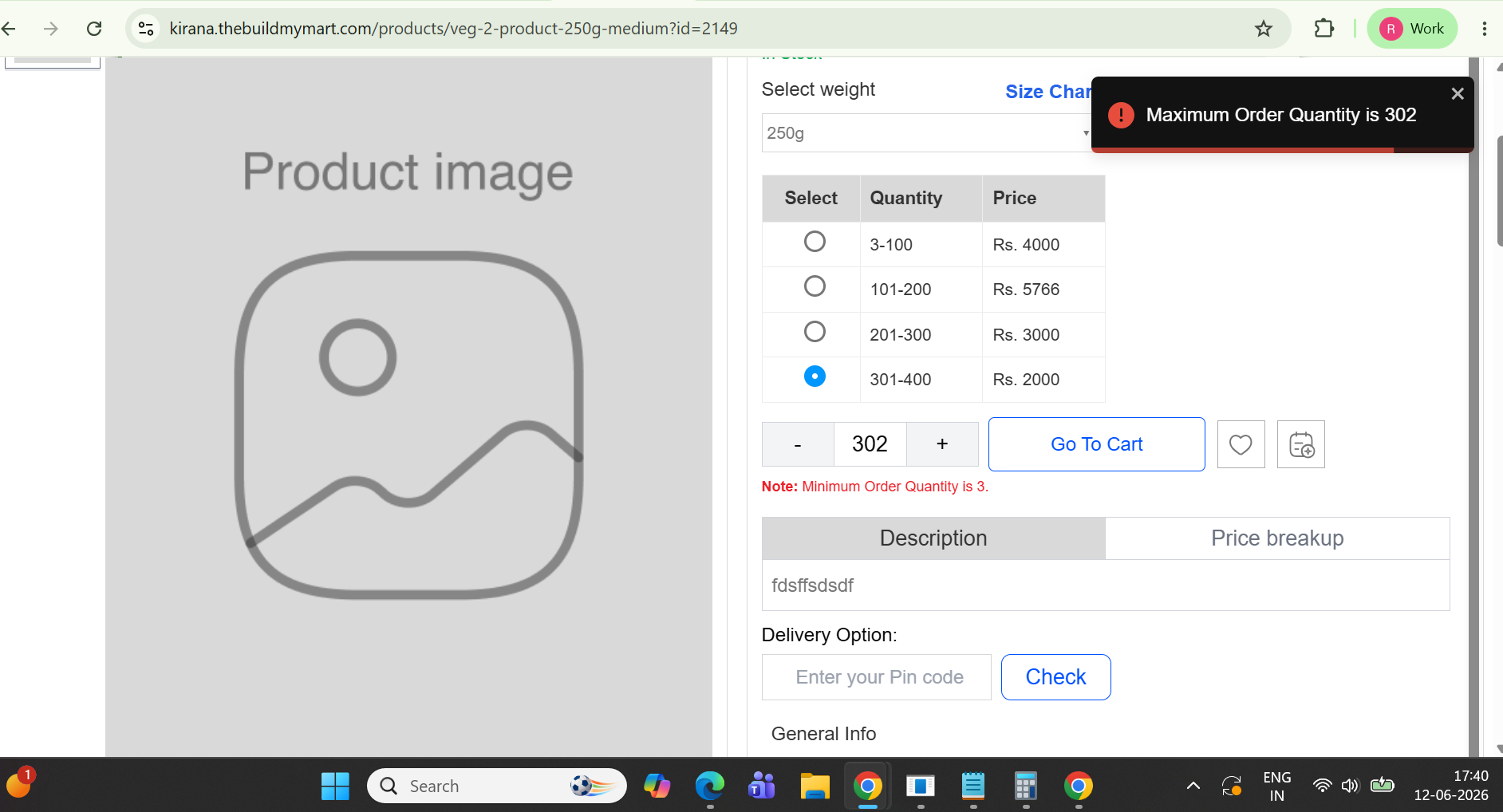Screen dimensions: 1503x812
Task: Open Microsoft Edge from the taskbar
Action: (x=709, y=786)
